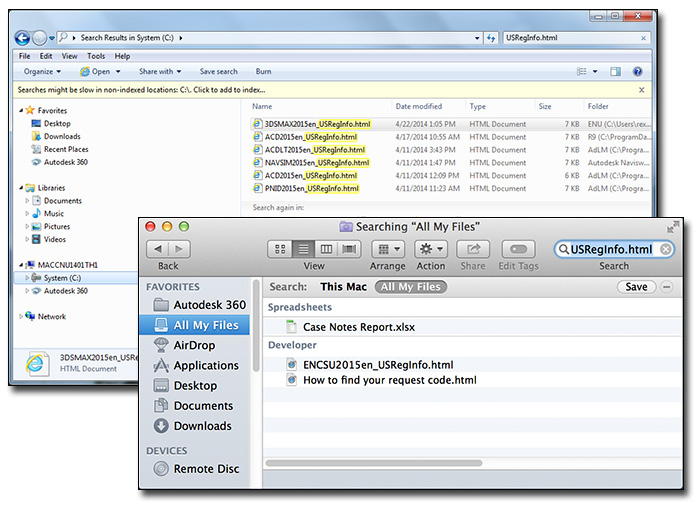Switch Finder to list view

click(304, 249)
